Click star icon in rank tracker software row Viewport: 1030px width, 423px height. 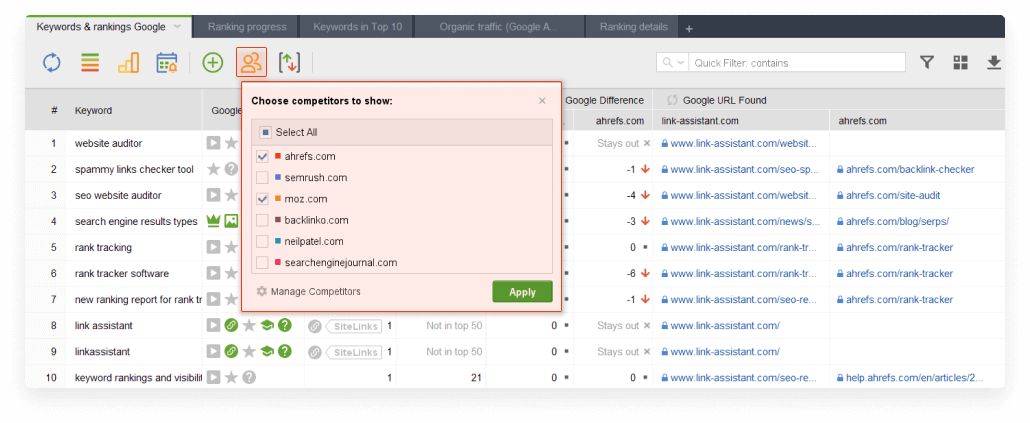click(x=231, y=273)
